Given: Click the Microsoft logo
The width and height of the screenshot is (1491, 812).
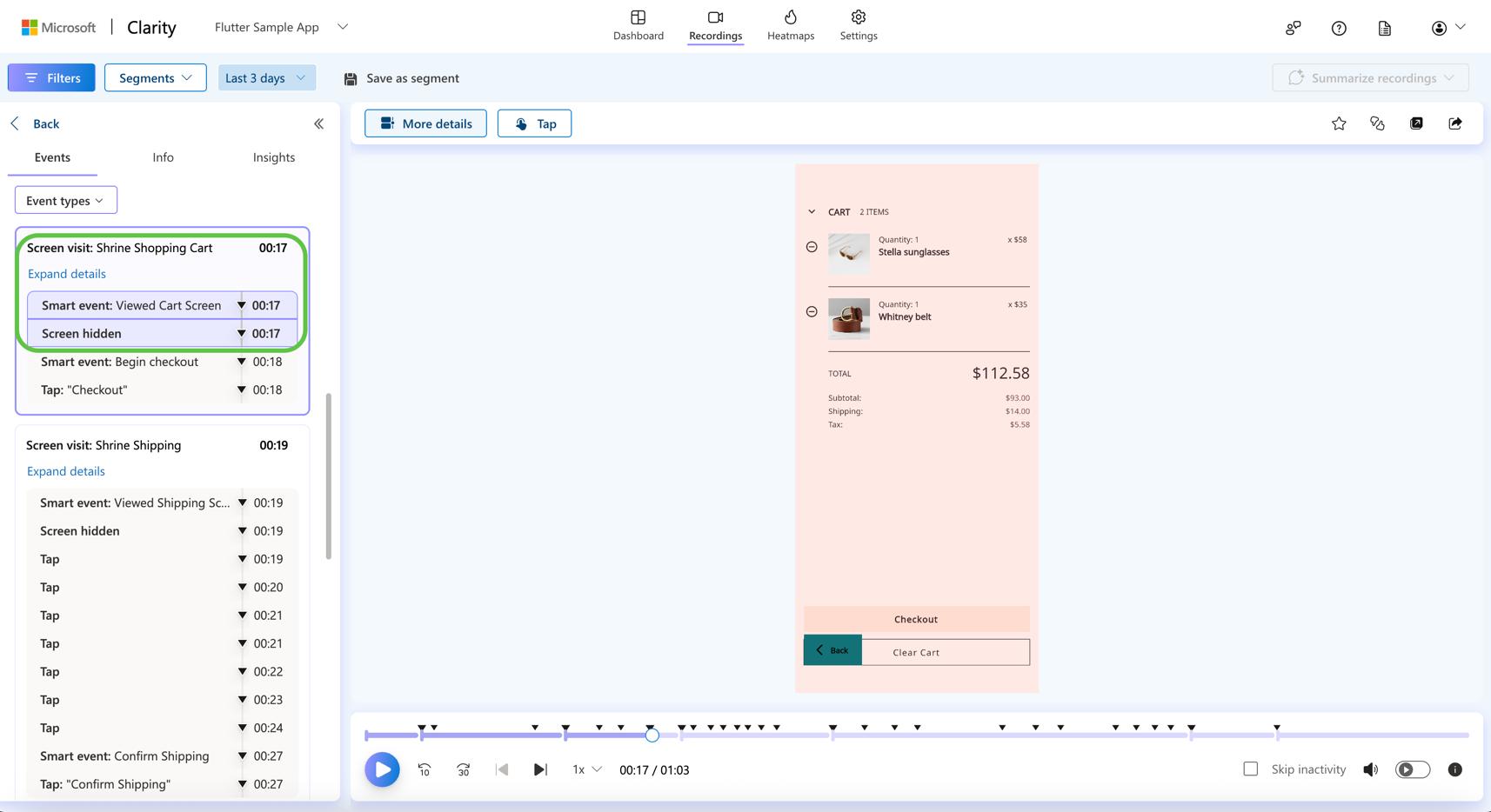Looking at the screenshot, I should coord(58,27).
